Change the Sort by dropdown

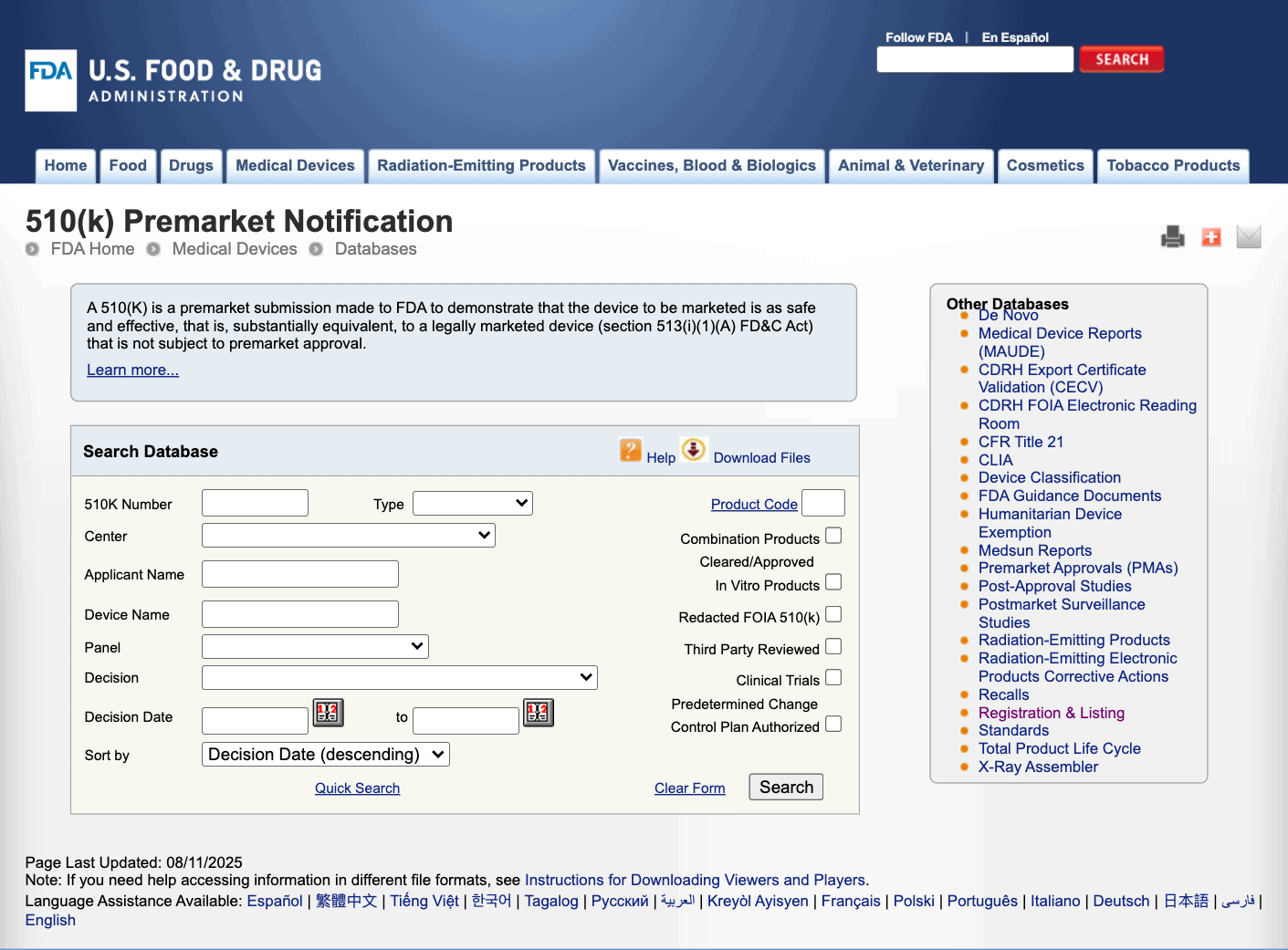[325, 754]
